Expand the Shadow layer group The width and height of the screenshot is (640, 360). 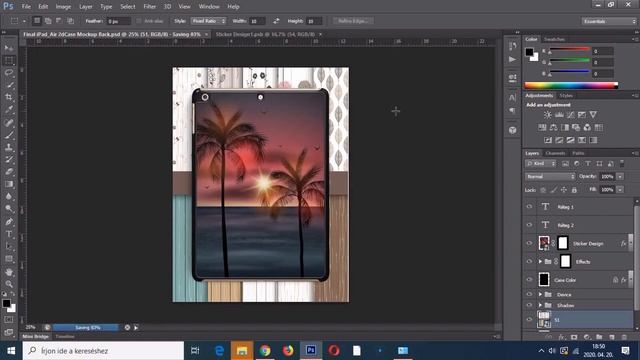pos(540,305)
